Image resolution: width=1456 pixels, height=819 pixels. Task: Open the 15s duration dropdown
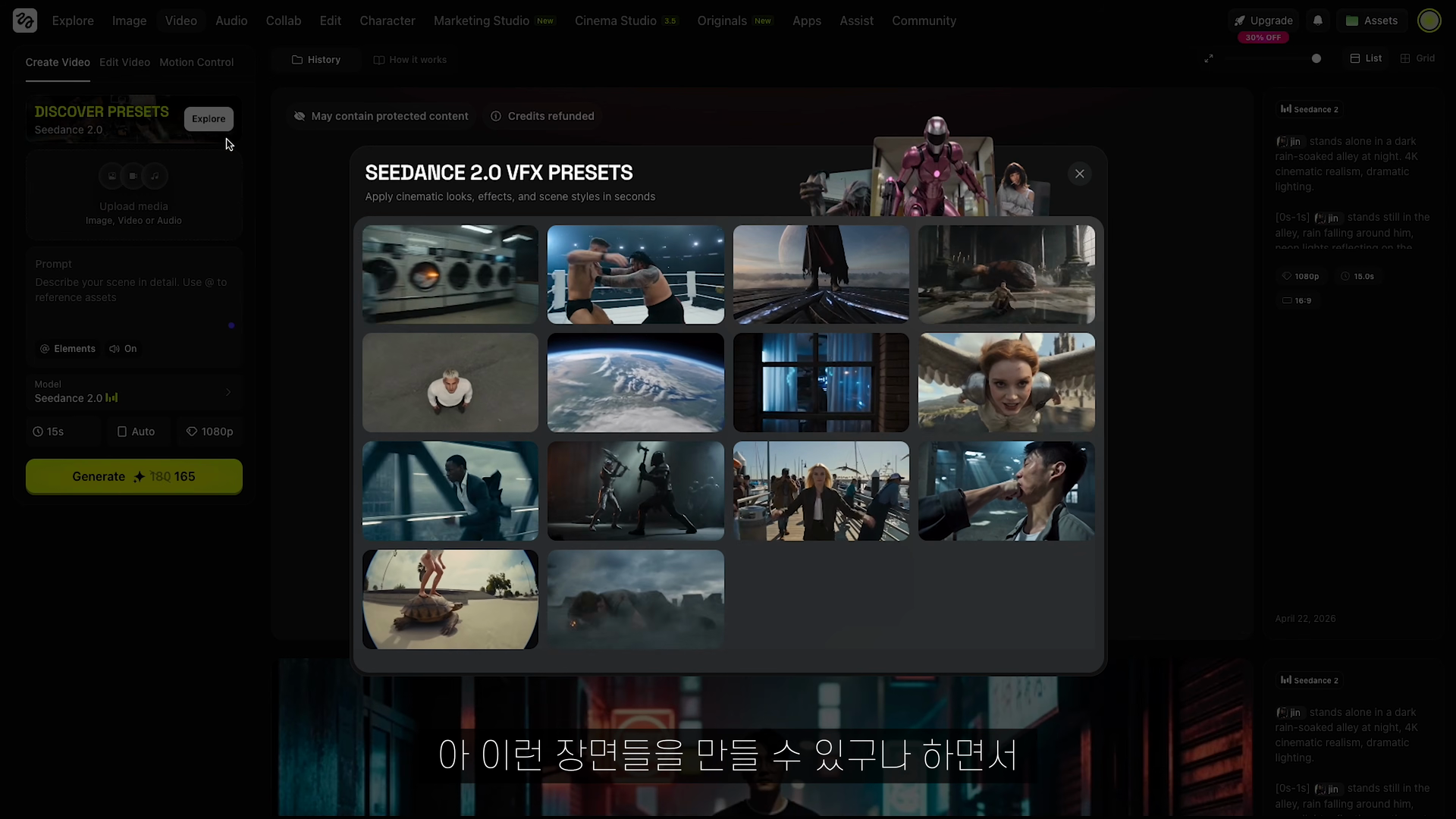64,431
